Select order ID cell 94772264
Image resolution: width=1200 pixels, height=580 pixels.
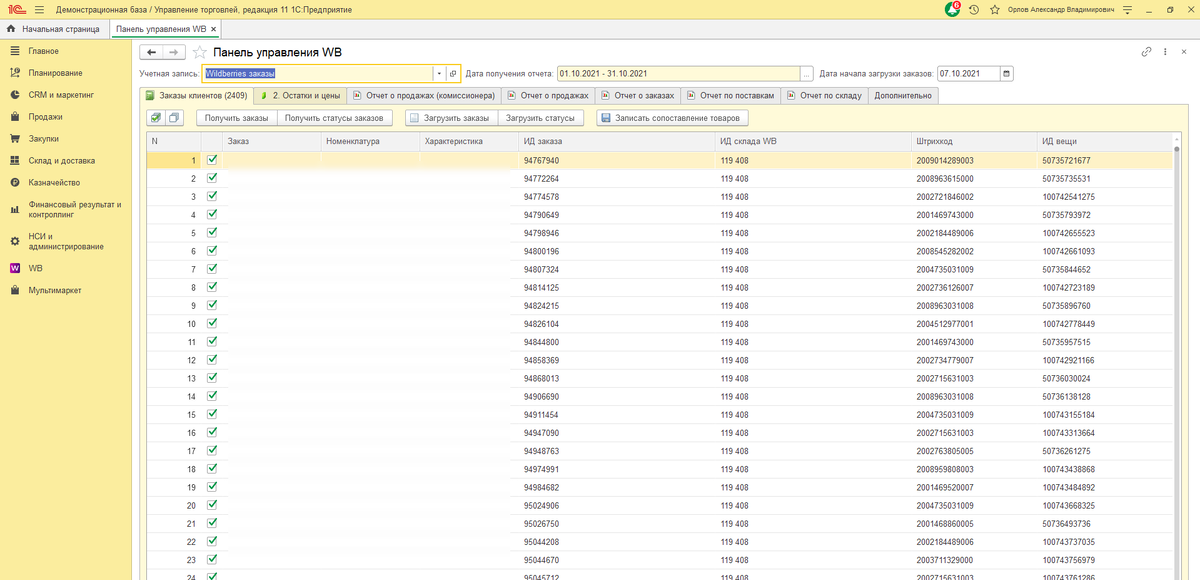click(617, 178)
